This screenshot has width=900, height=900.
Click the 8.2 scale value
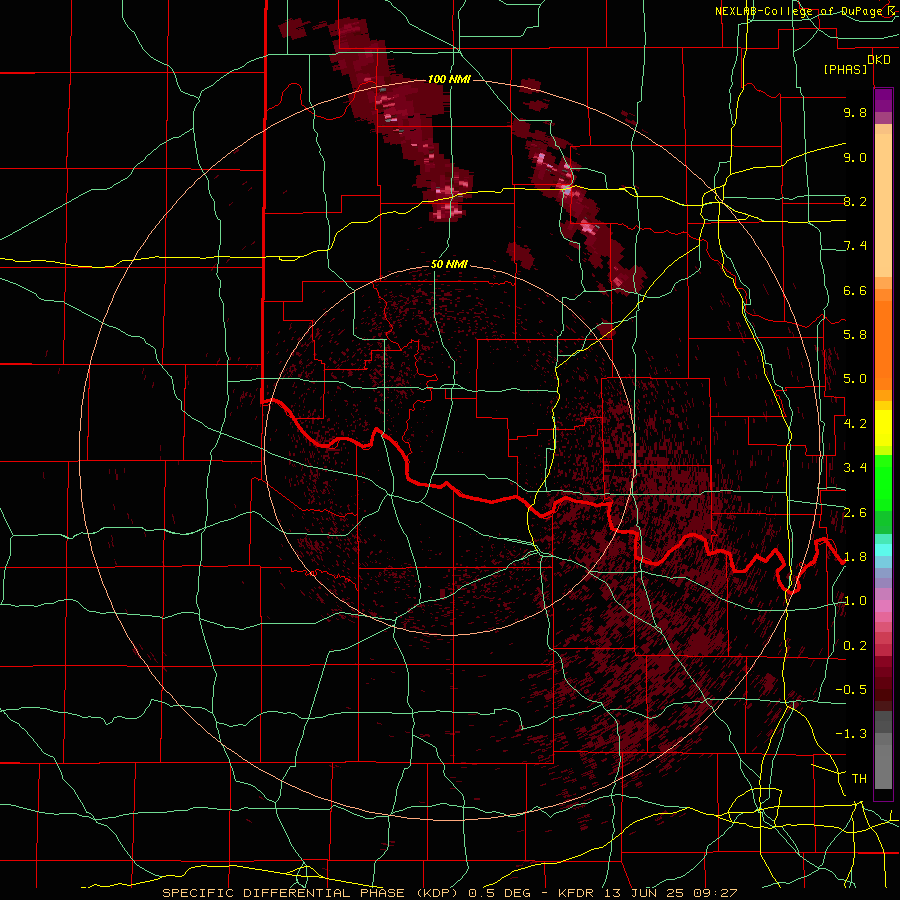click(855, 201)
